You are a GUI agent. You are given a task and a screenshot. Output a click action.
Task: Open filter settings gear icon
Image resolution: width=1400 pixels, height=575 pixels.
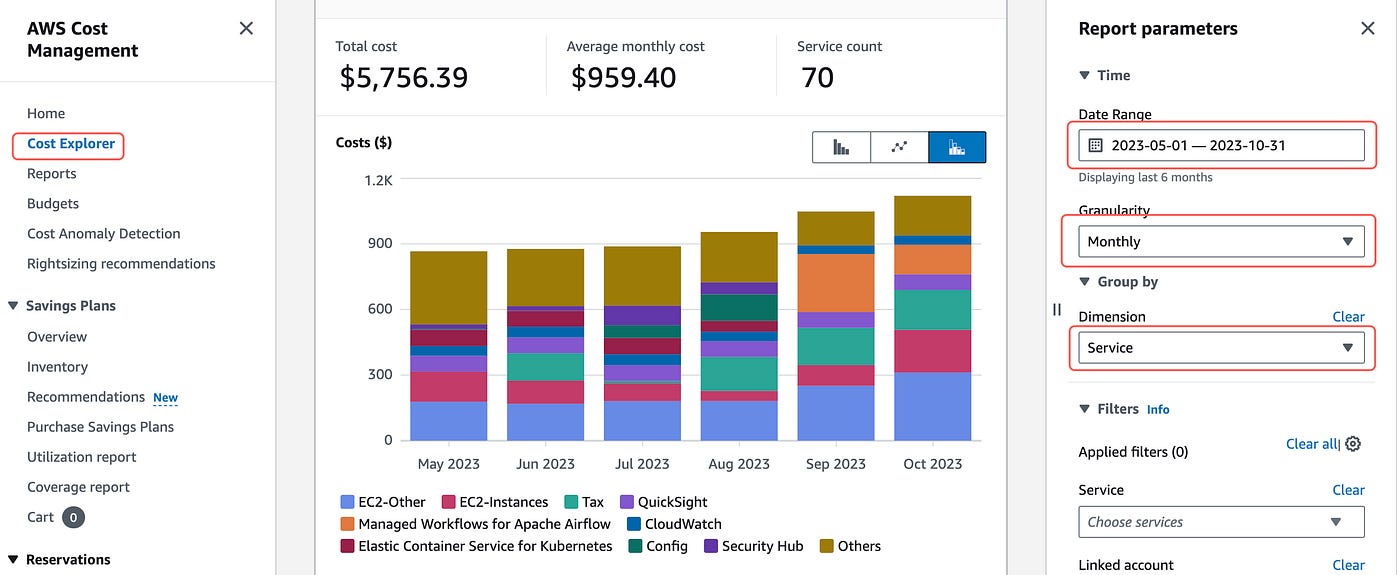click(1353, 444)
